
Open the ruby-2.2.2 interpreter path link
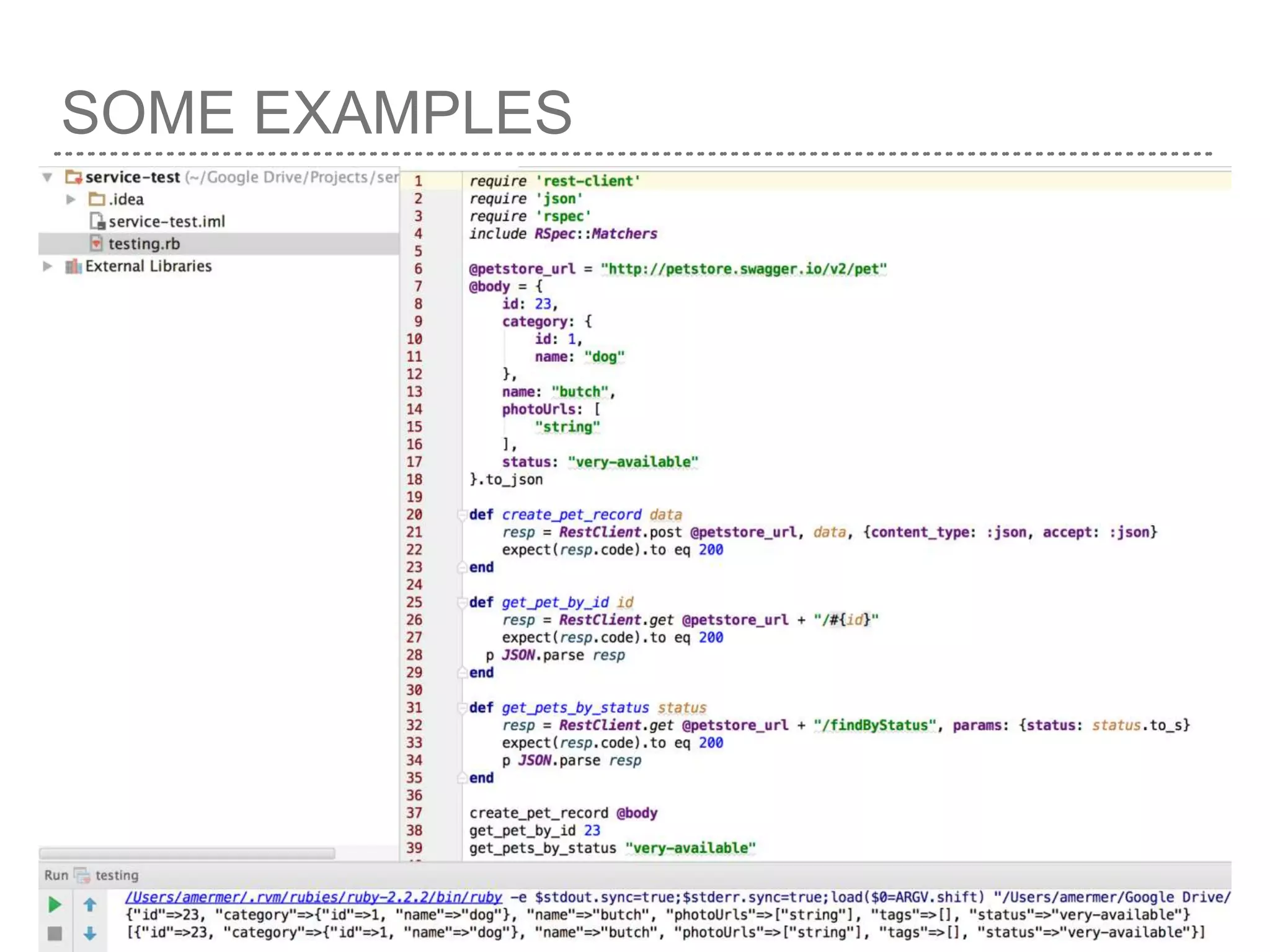click(313, 897)
